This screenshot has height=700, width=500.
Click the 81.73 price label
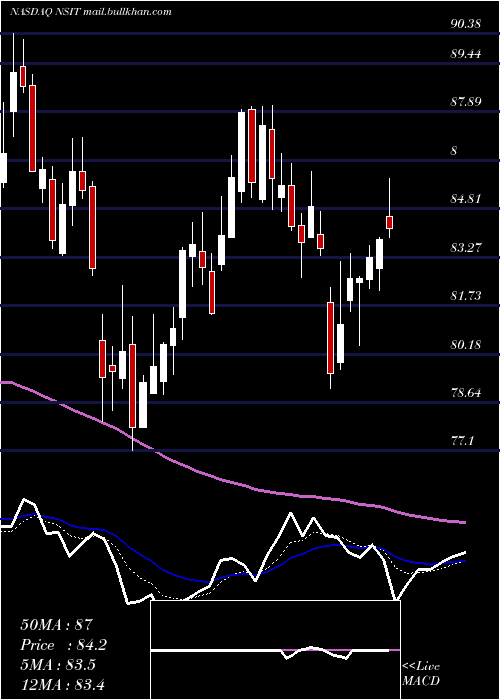tap(466, 296)
